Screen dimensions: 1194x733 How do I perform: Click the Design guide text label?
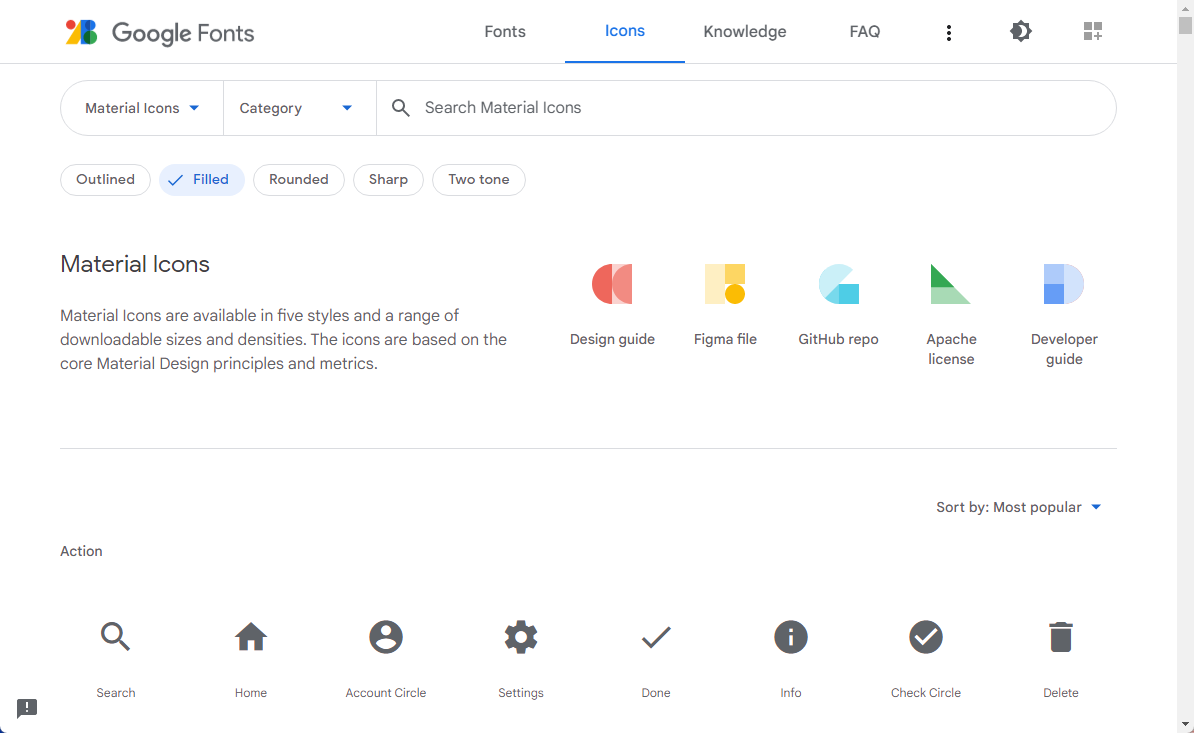pos(612,339)
